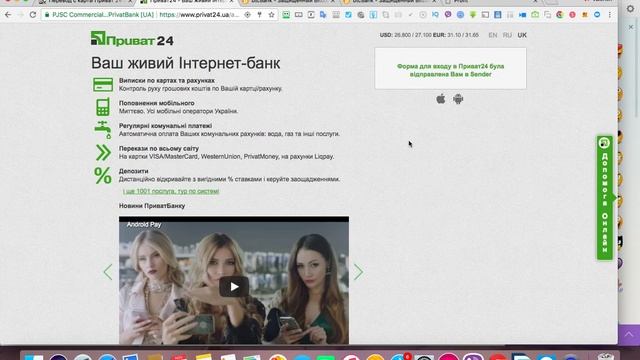Click the 'Новини ПриватБанку' heading
This screenshot has width=640, height=360.
pos(152,206)
